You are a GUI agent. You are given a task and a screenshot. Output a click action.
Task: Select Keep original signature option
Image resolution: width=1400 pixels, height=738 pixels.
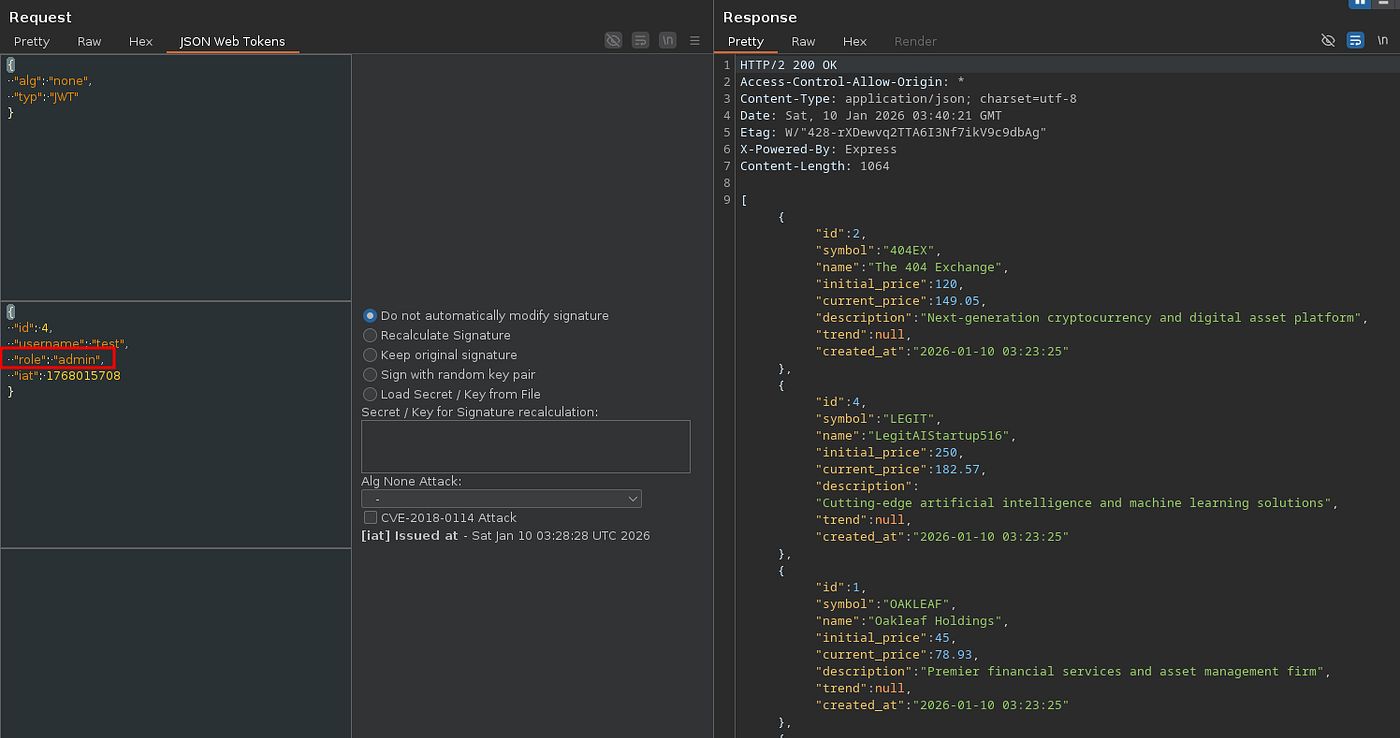(x=440, y=355)
